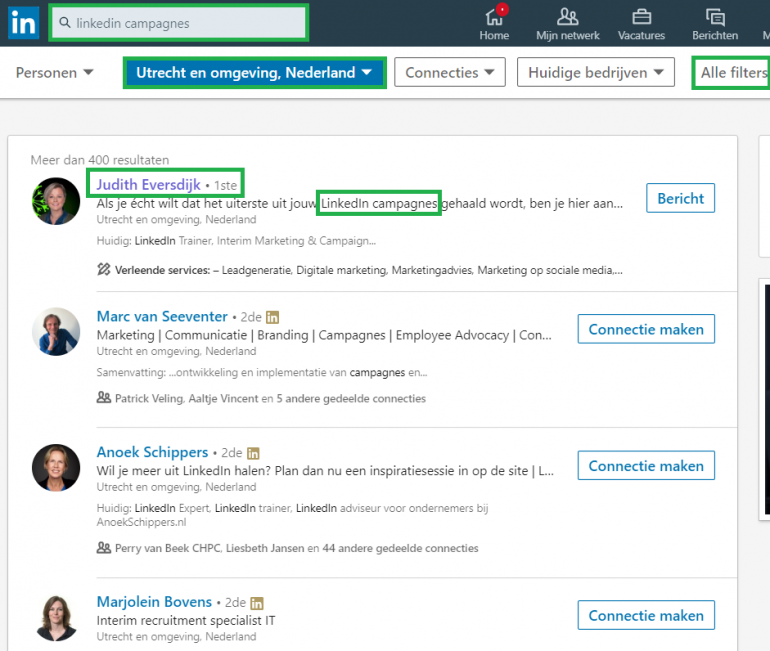770x651 pixels.
Task: Expand Huidige bedrijven filter dropdown
Action: coord(596,73)
